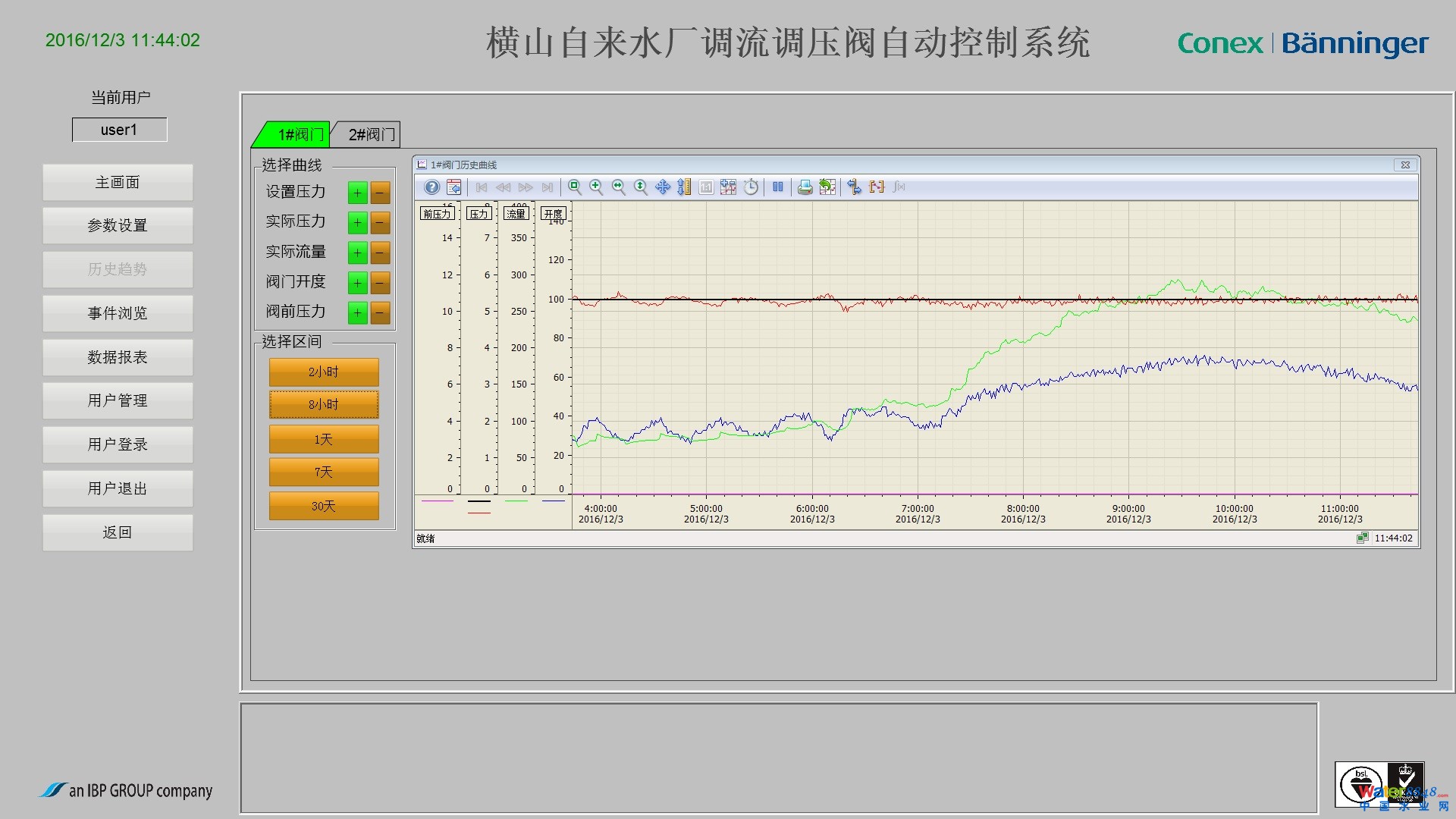Image resolution: width=1456 pixels, height=819 pixels.
Task: Click the zoom in magnifier icon
Action: pos(597,187)
